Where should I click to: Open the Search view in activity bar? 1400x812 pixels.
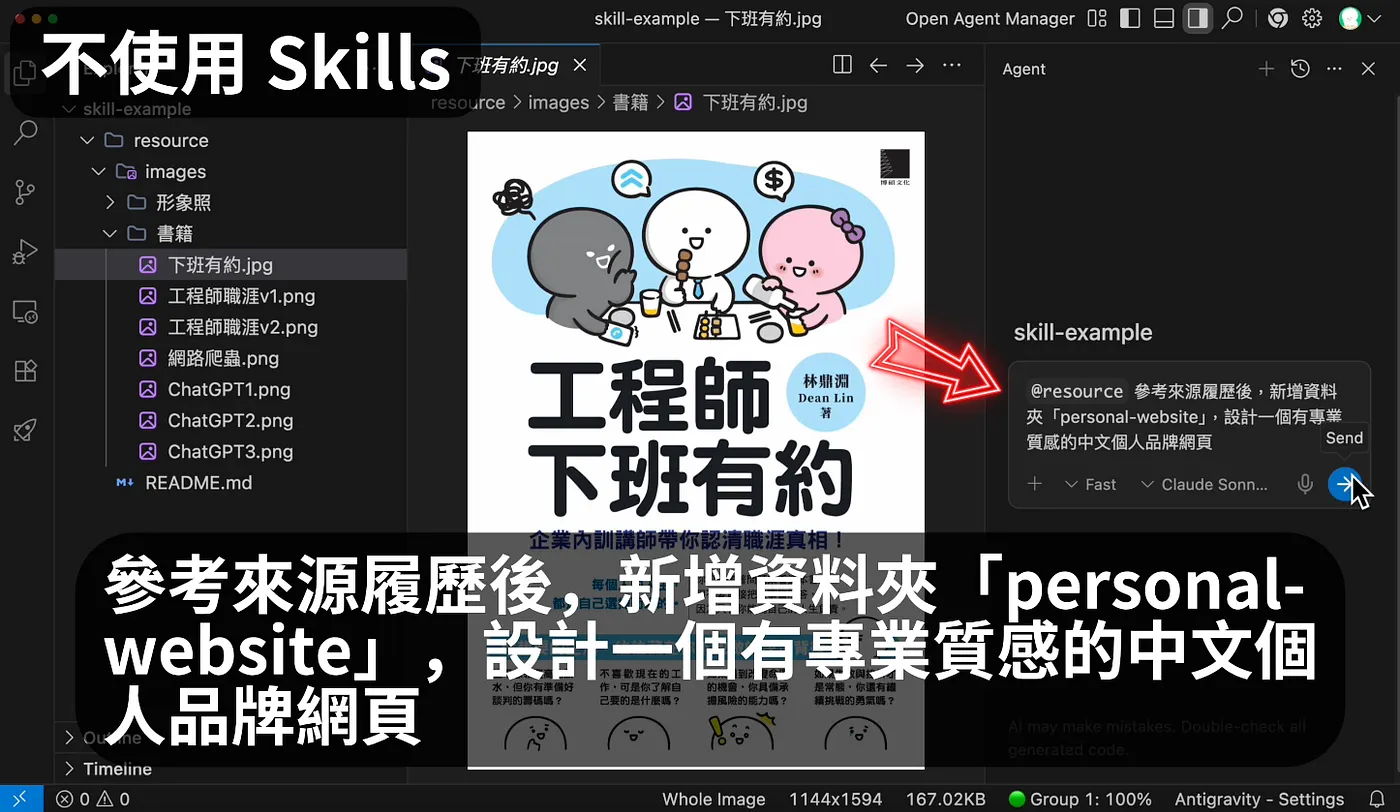click(x=26, y=131)
